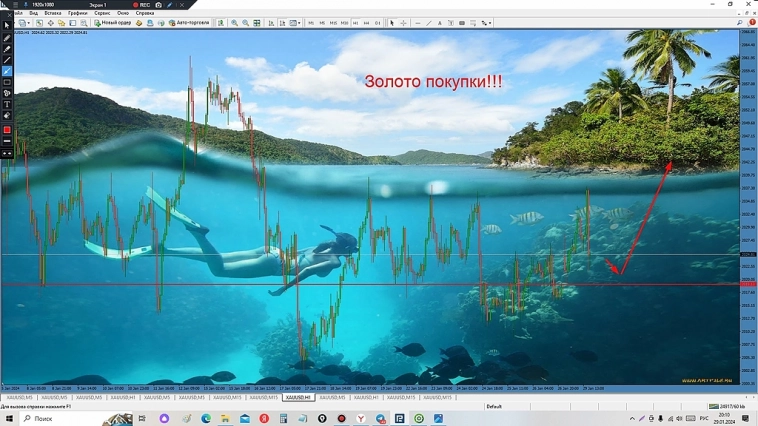Click the search magnifier icon at top right
The height and width of the screenshot is (426, 758).
740,23
